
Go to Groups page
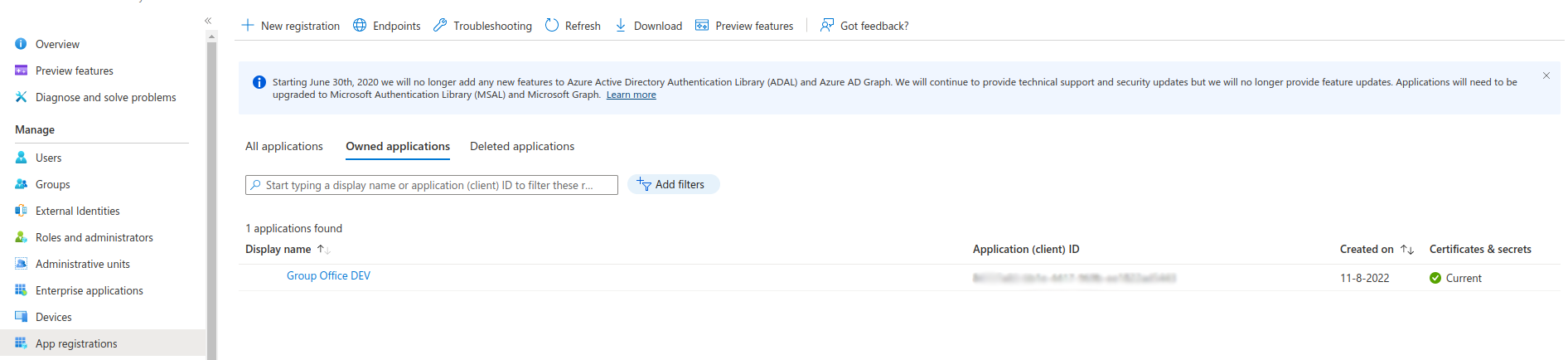[52, 184]
